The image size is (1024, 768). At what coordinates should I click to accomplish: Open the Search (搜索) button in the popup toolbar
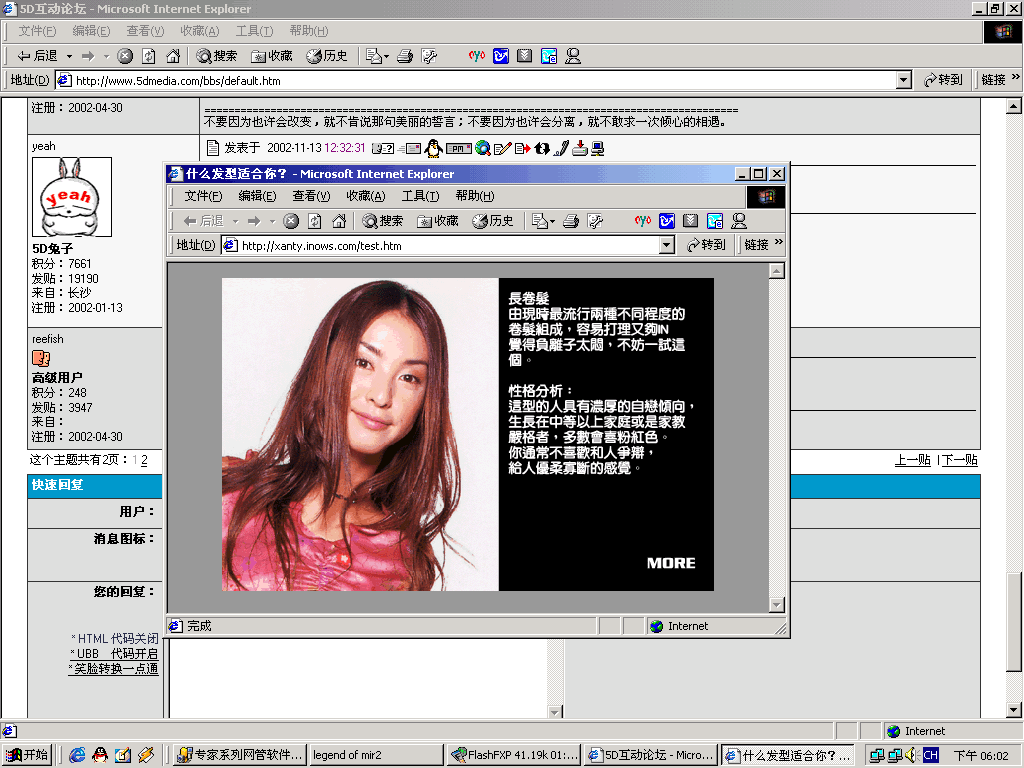[x=383, y=221]
